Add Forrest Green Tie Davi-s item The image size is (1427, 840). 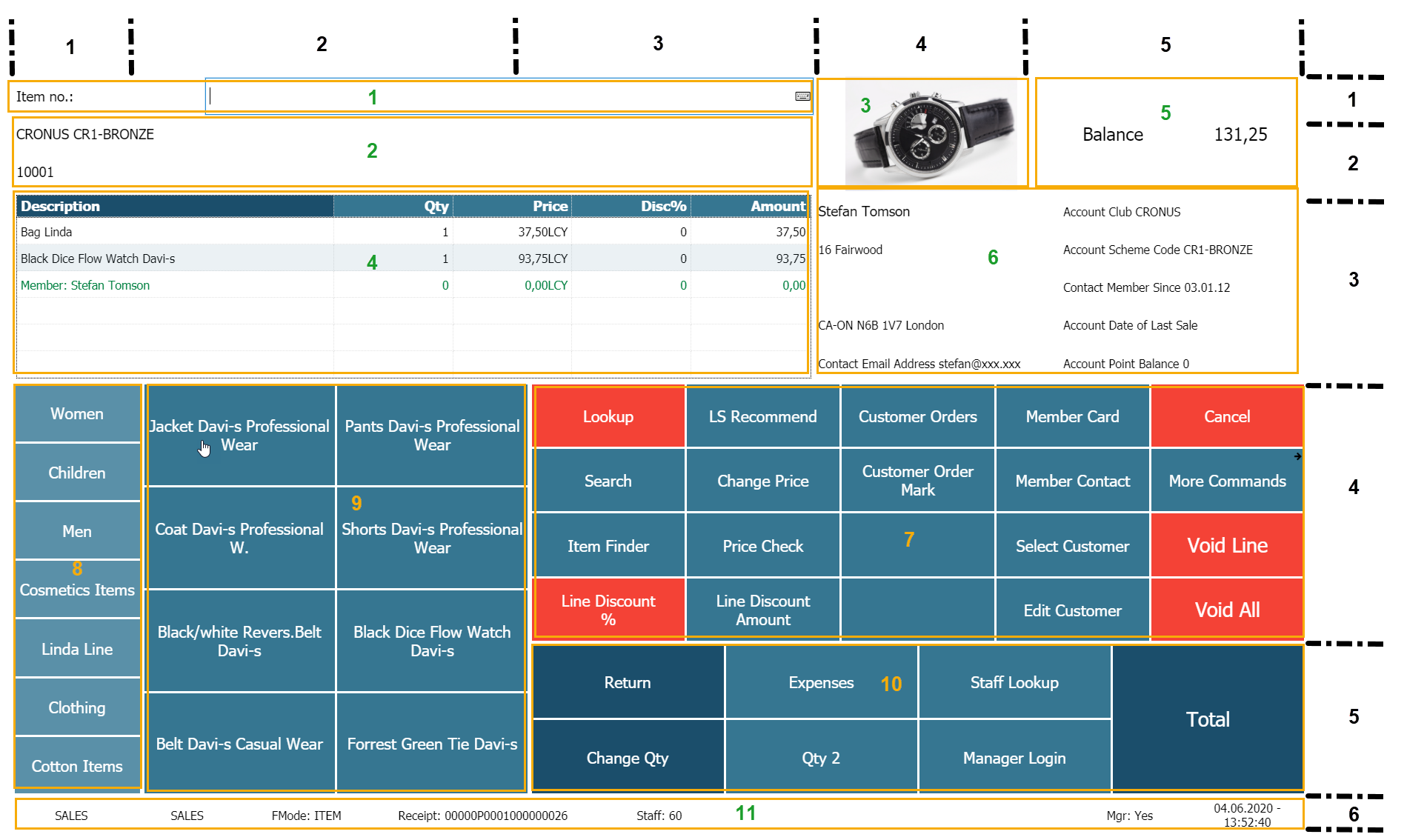(432, 744)
